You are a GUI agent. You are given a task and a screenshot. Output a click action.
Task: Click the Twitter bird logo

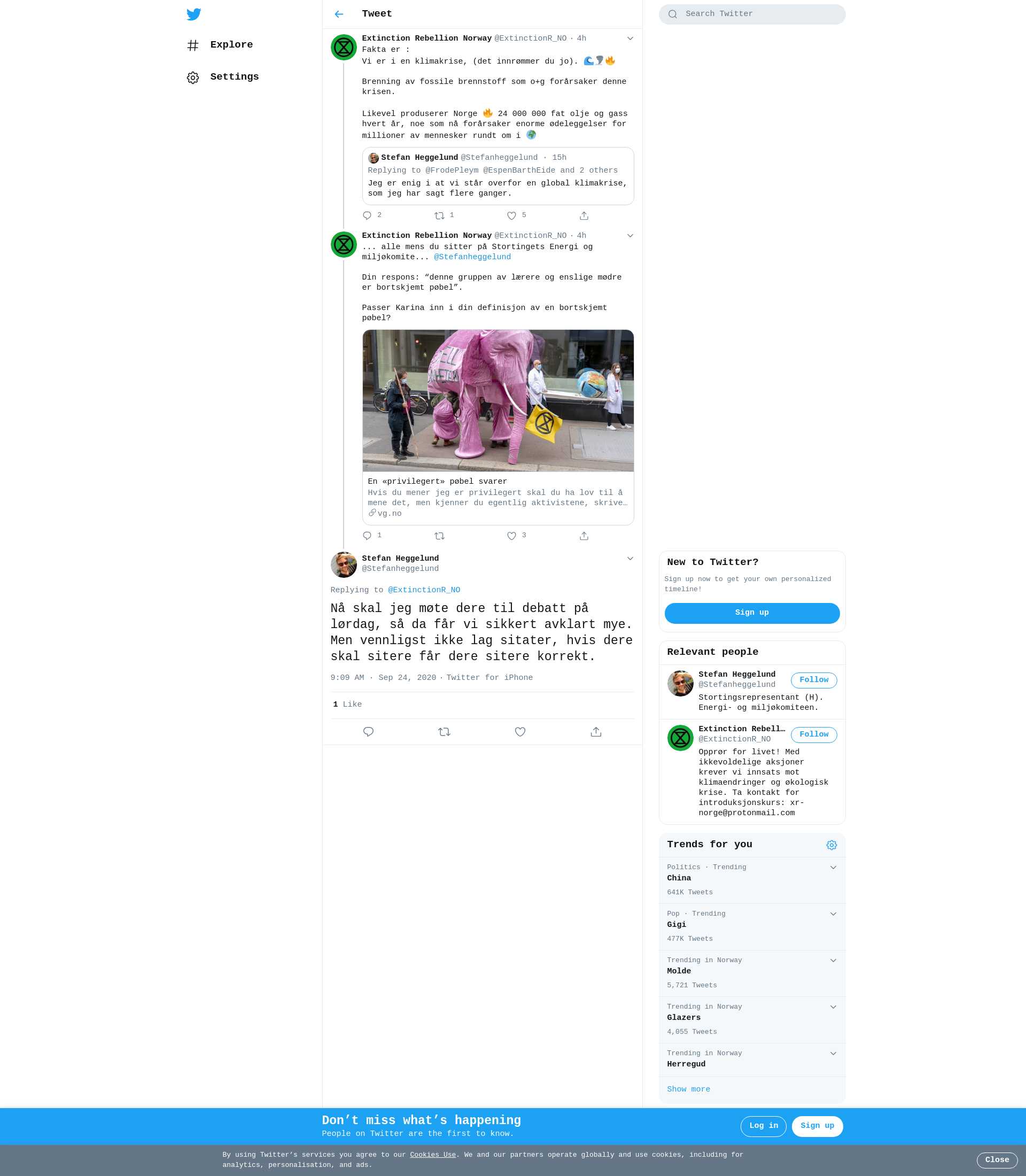193,14
